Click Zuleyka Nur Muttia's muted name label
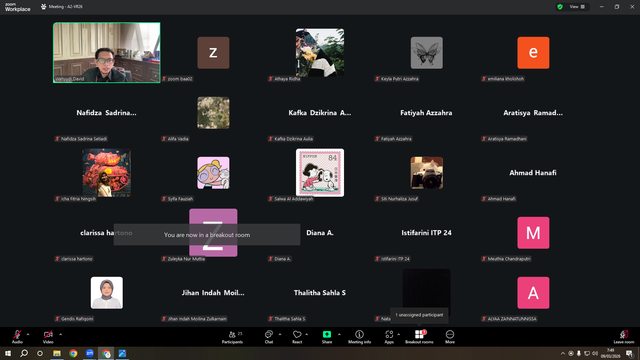 coord(183,259)
